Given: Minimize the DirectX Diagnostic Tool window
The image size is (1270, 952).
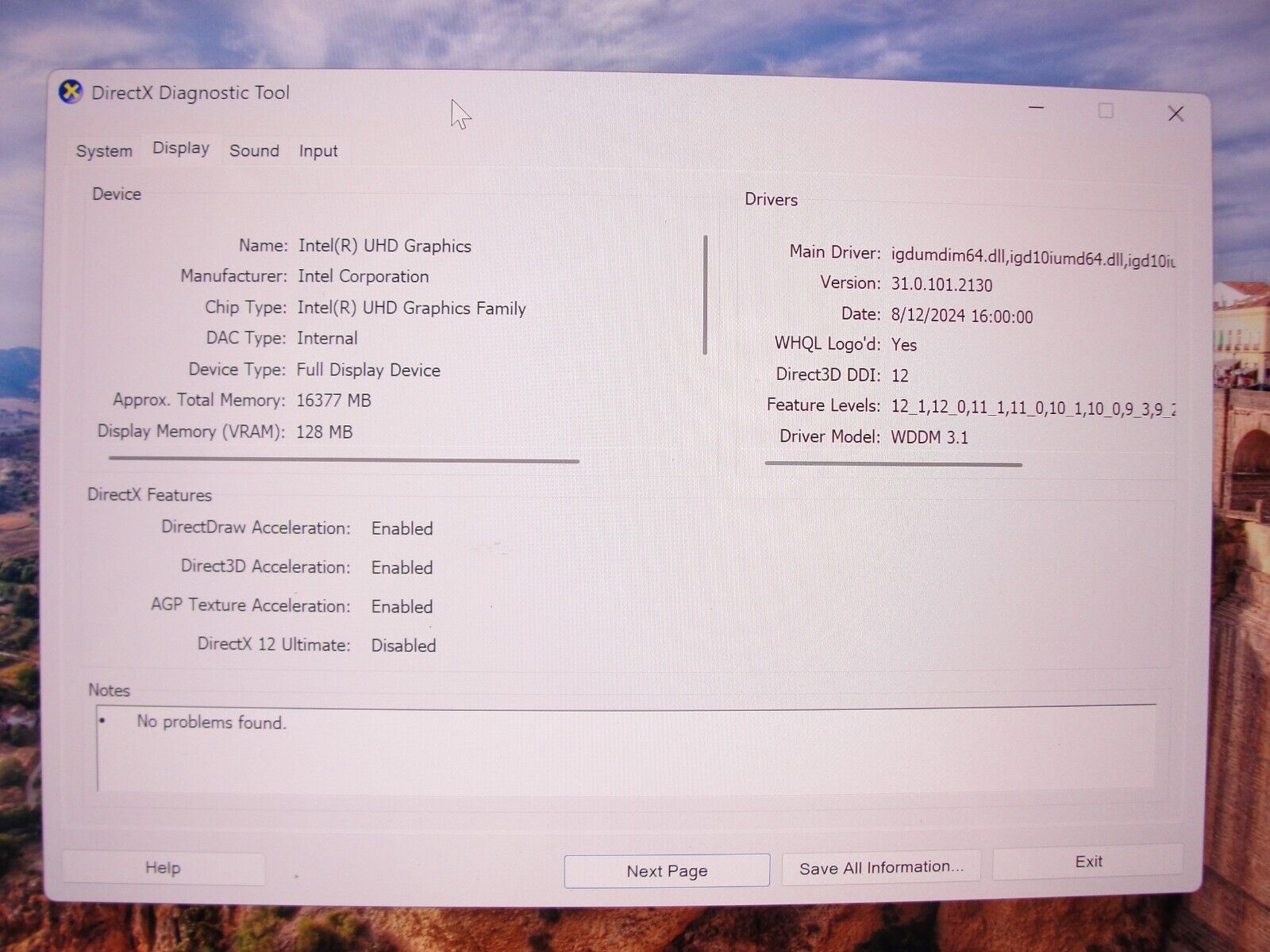Looking at the screenshot, I should pyautogui.click(x=1036, y=108).
